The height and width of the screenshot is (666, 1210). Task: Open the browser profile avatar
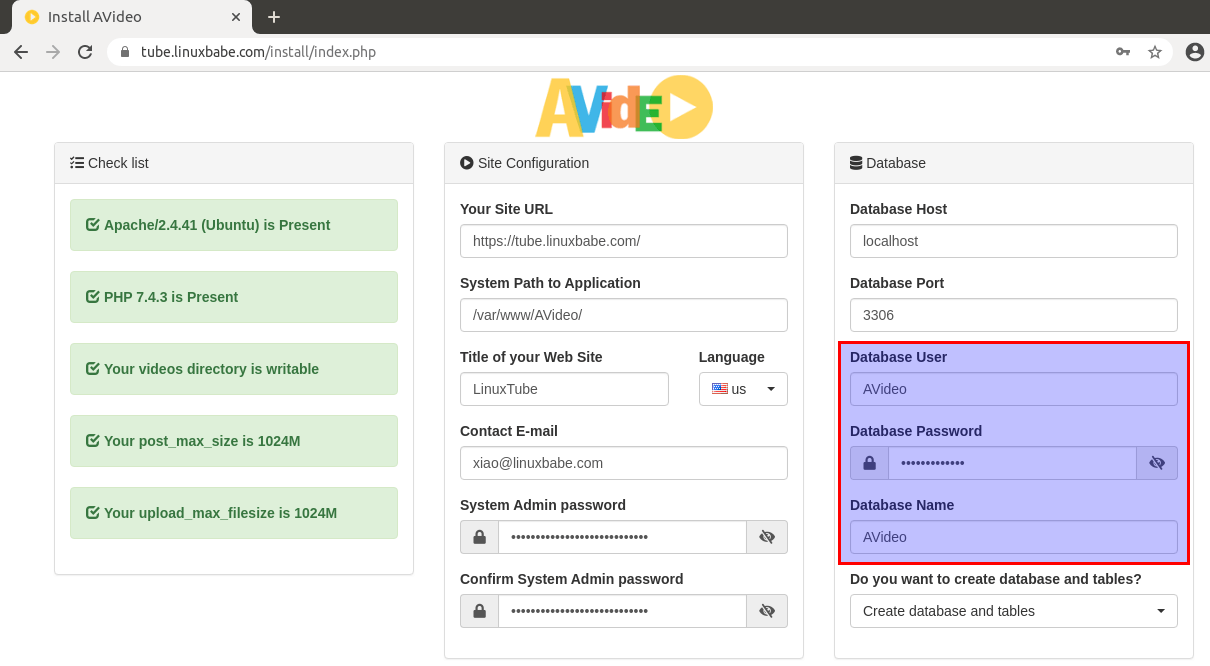click(x=1194, y=52)
